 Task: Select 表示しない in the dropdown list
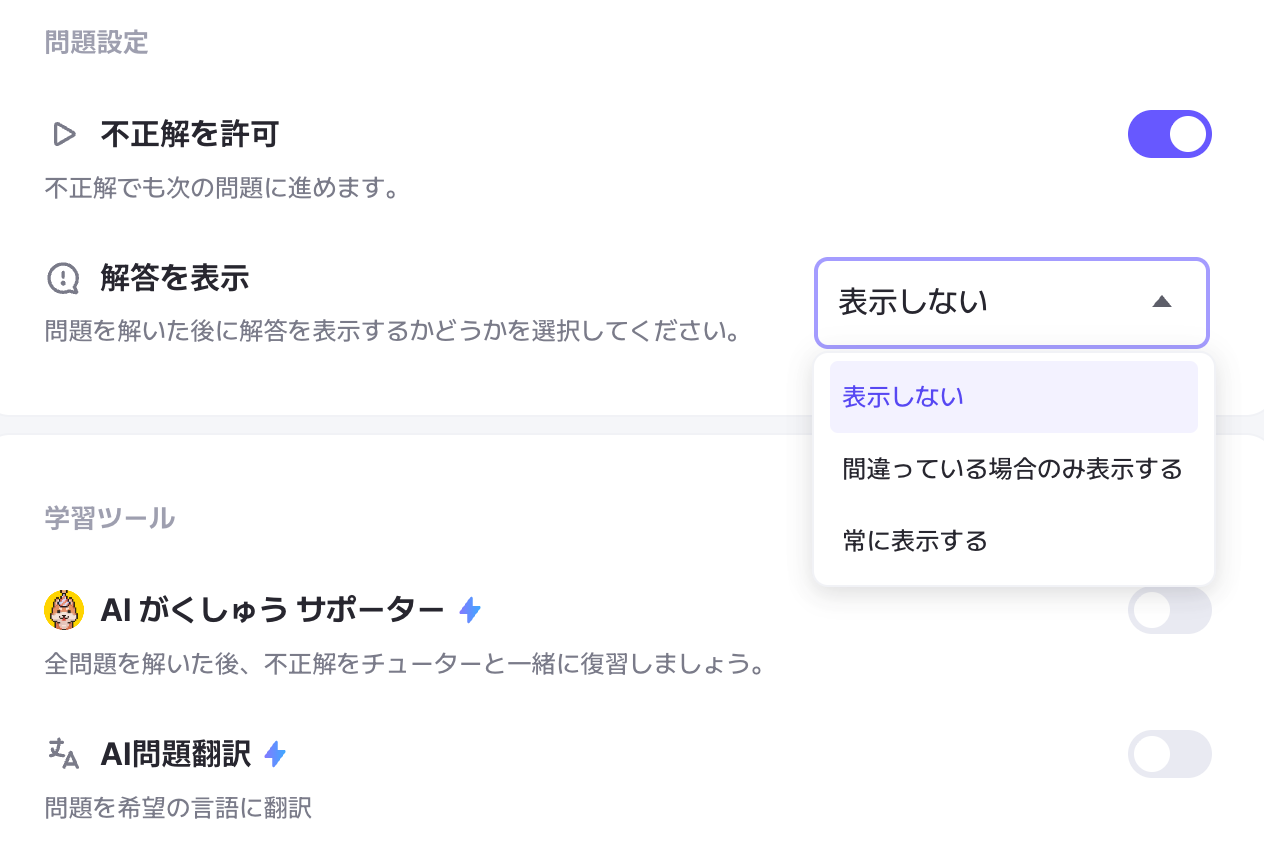pyautogui.click(x=1014, y=397)
